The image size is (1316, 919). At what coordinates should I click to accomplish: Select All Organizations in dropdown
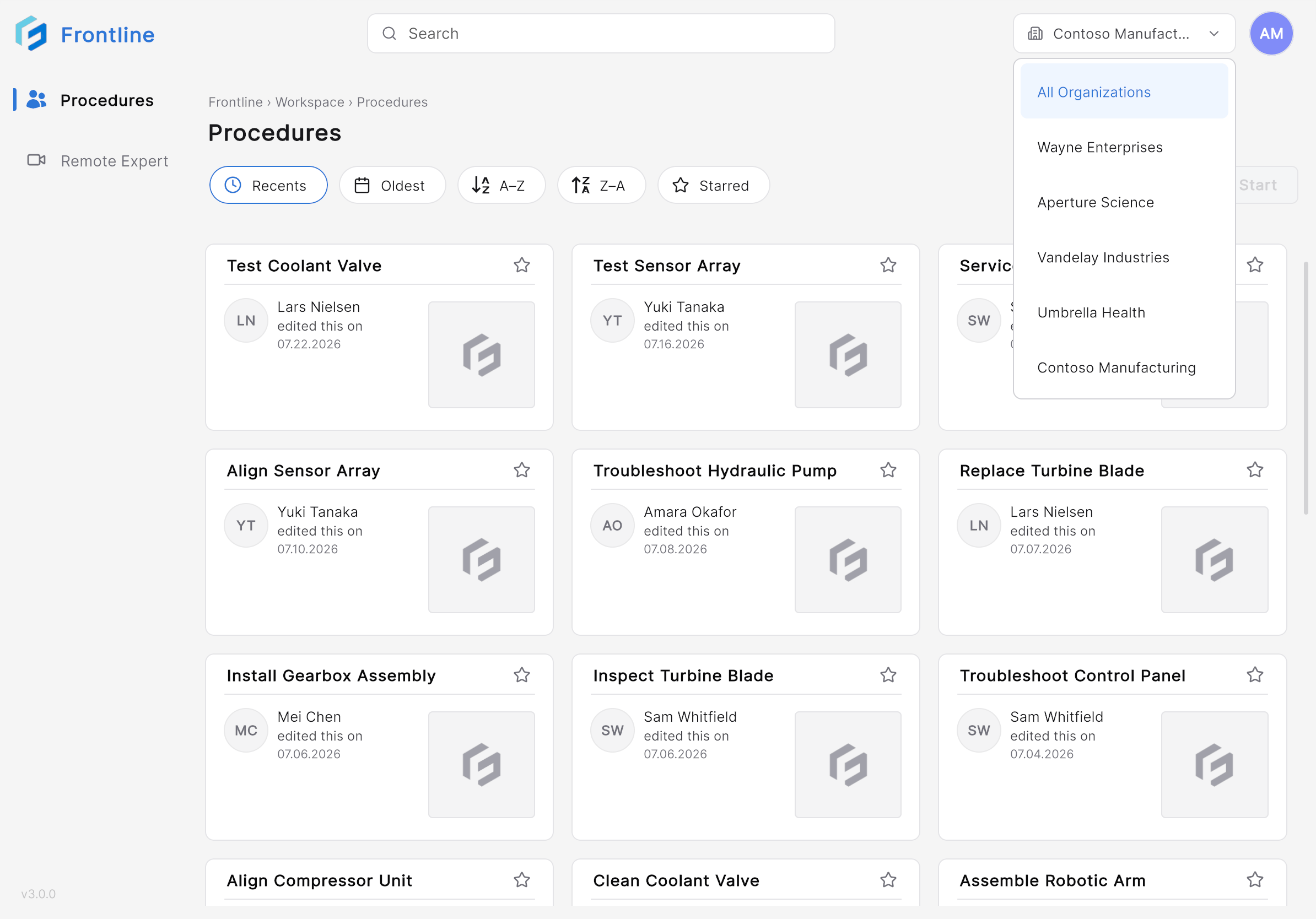pyautogui.click(x=1124, y=91)
